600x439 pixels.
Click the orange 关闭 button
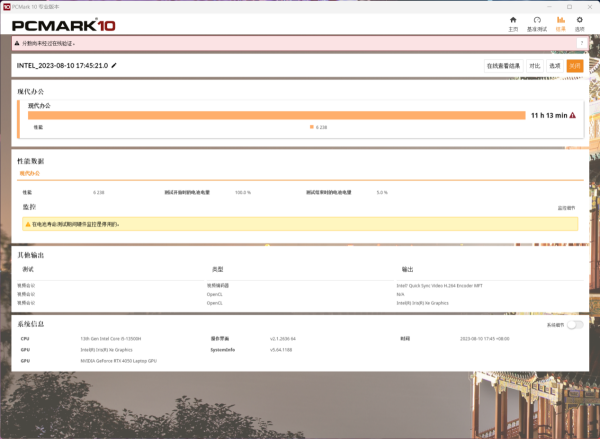pos(574,65)
